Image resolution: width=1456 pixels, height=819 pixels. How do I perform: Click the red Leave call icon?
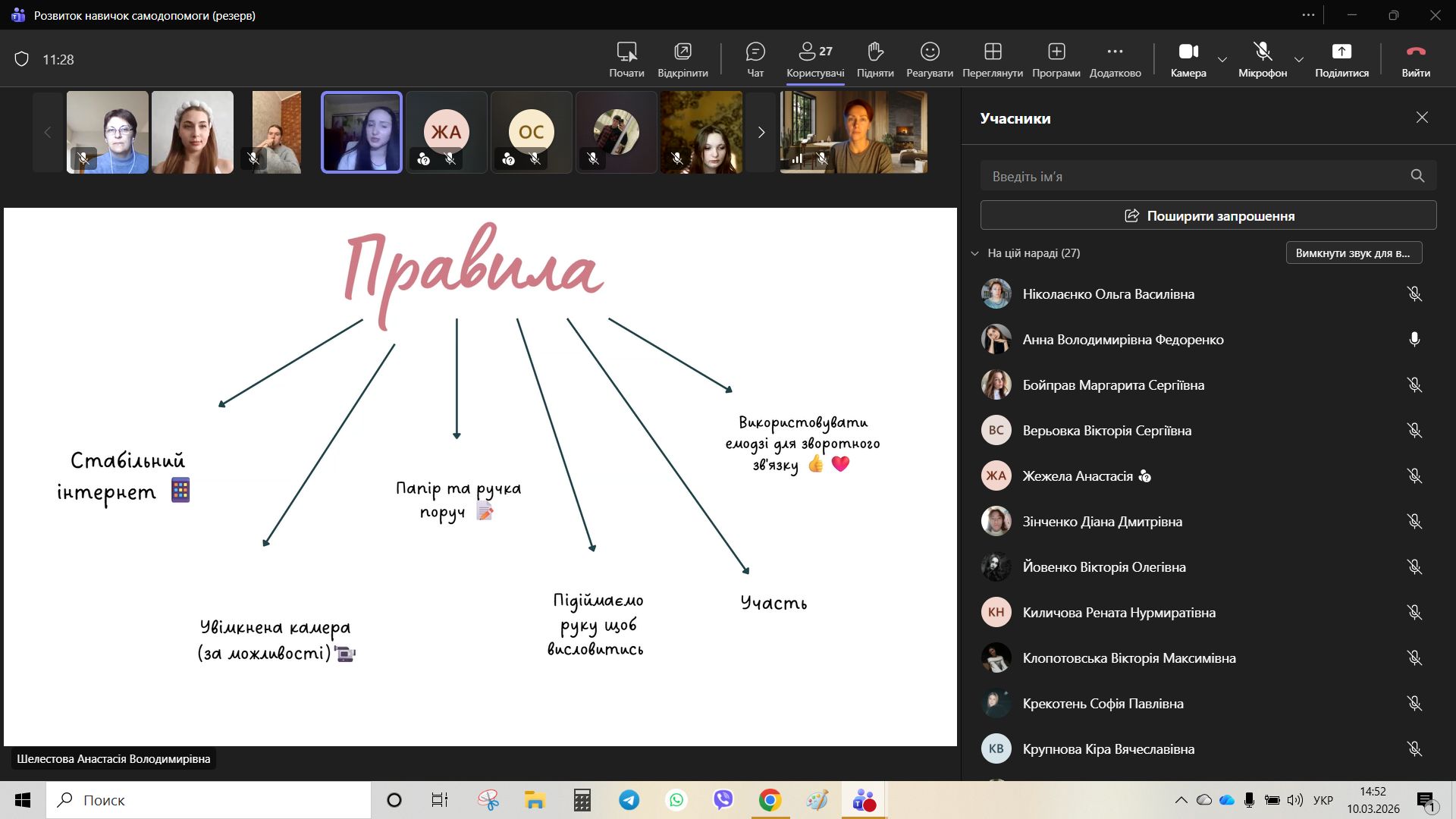1416,52
